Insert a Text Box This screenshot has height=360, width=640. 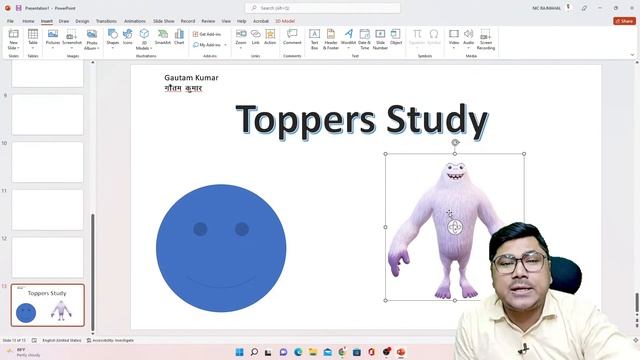pos(314,40)
